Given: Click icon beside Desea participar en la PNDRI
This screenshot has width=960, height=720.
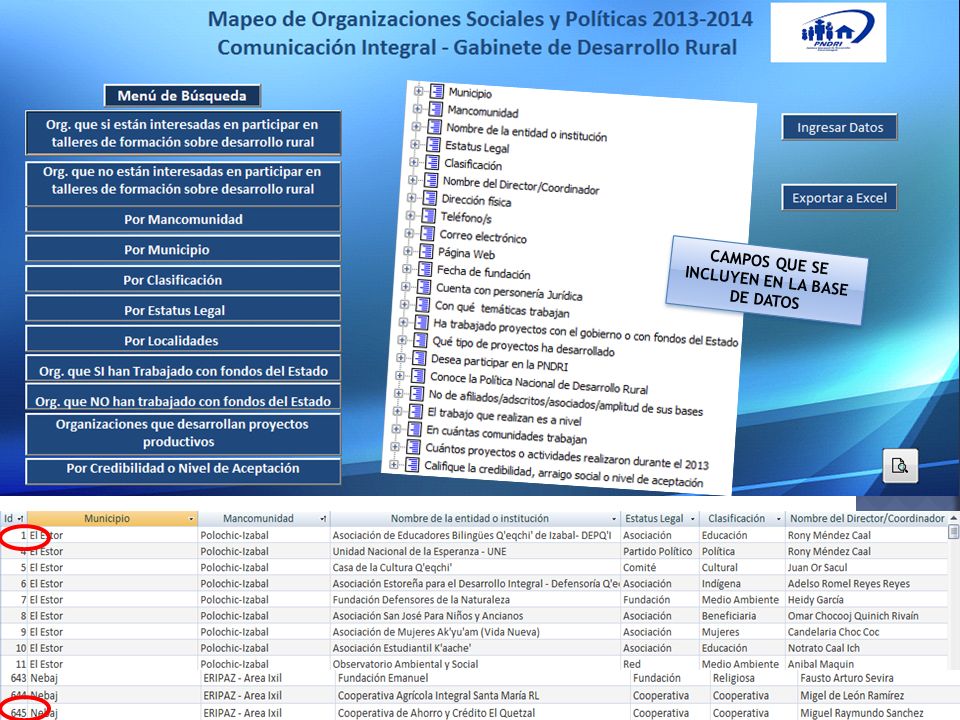Looking at the screenshot, I should [x=419, y=358].
